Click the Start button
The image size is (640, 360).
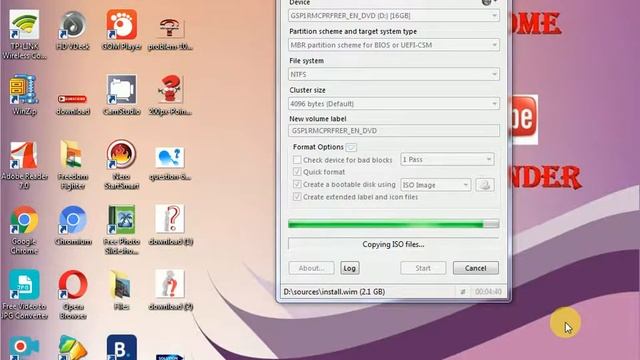point(423,268)
